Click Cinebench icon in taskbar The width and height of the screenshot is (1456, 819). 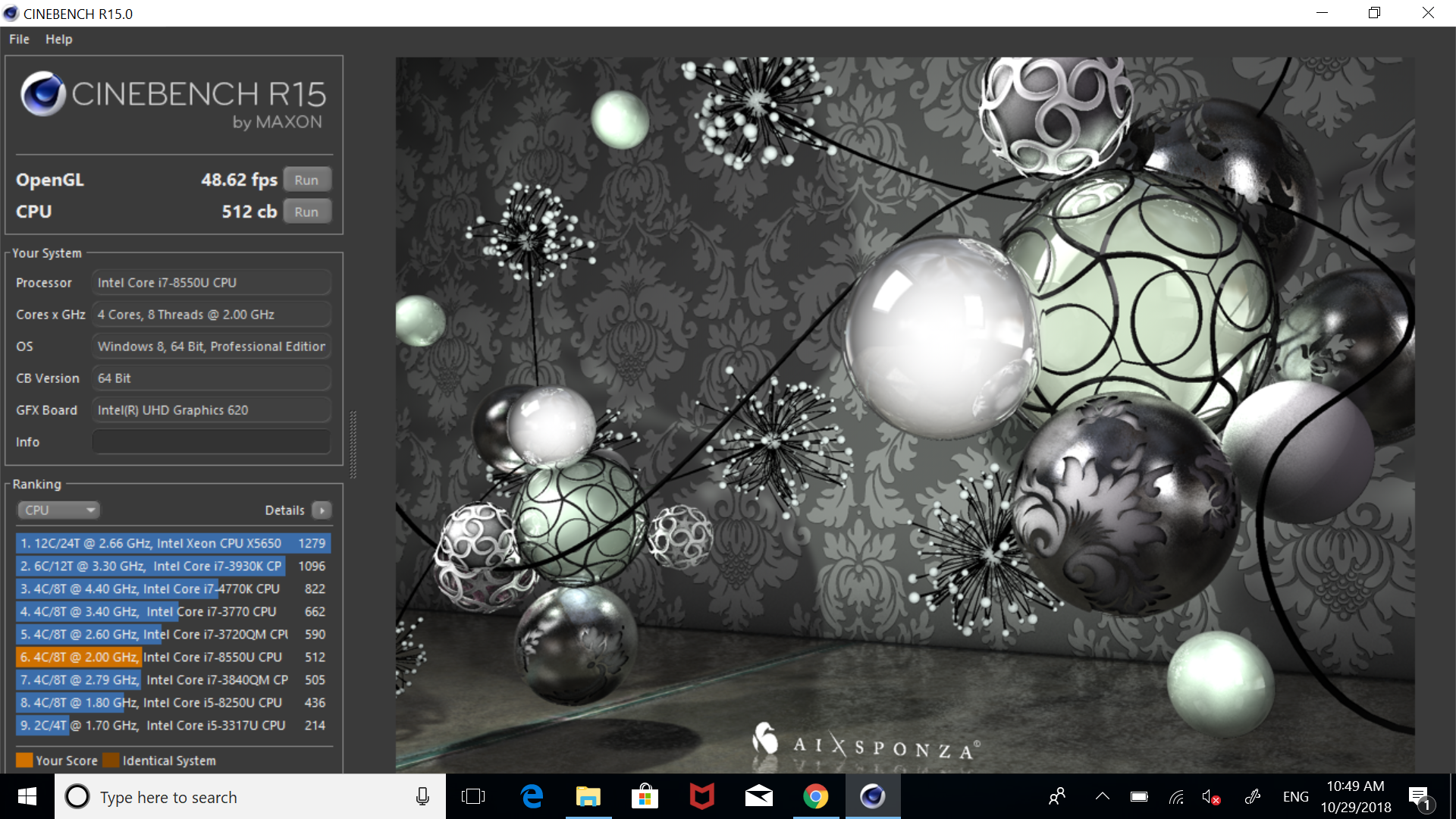click(x=873, y=796)
